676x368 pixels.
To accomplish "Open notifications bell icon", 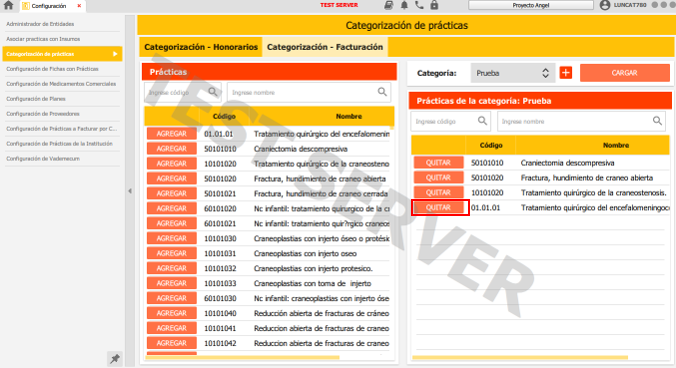I will pyautogui.click(x=404, y=5).
